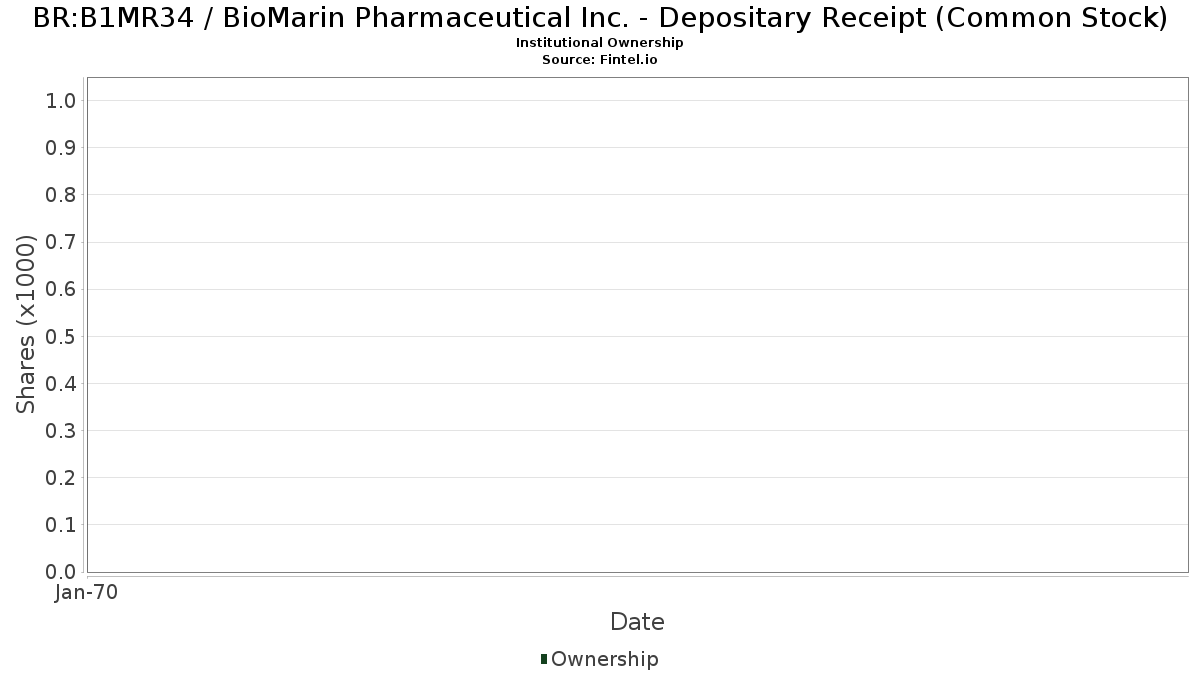Click the empty chart plot area
Screen dimensions: 1200x675
click(637, 325)
